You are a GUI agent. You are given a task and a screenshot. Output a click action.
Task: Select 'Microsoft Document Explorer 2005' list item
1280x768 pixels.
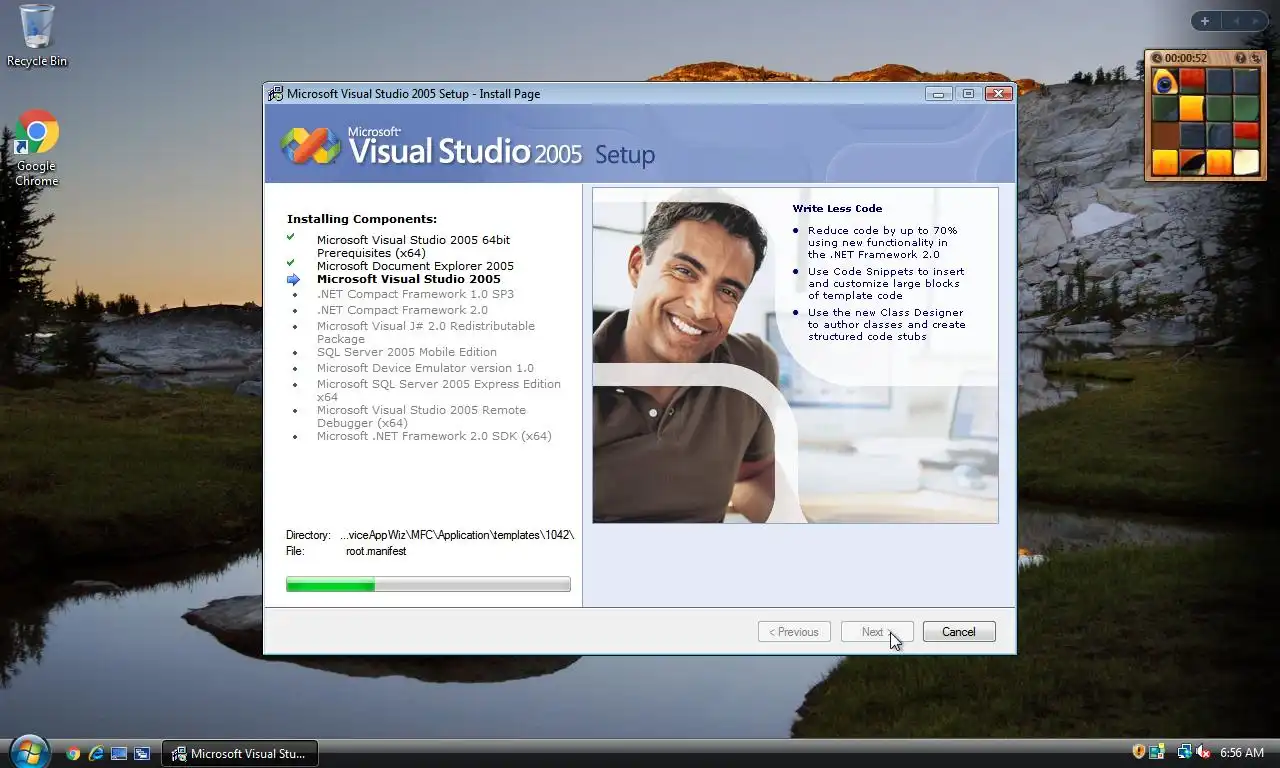[415, 266]
